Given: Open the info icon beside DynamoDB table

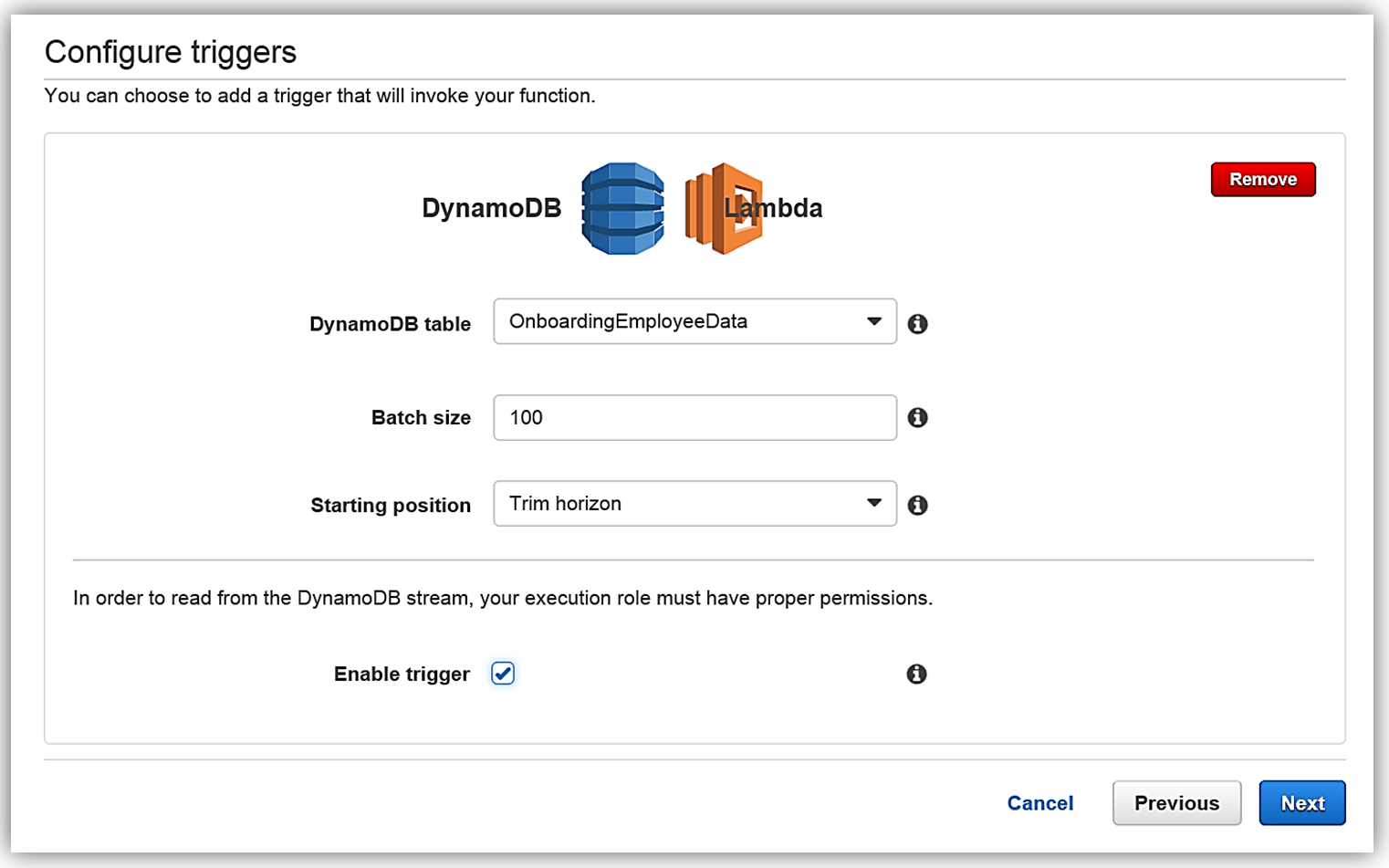Looking at the screenshot, I should pos(918,323).
